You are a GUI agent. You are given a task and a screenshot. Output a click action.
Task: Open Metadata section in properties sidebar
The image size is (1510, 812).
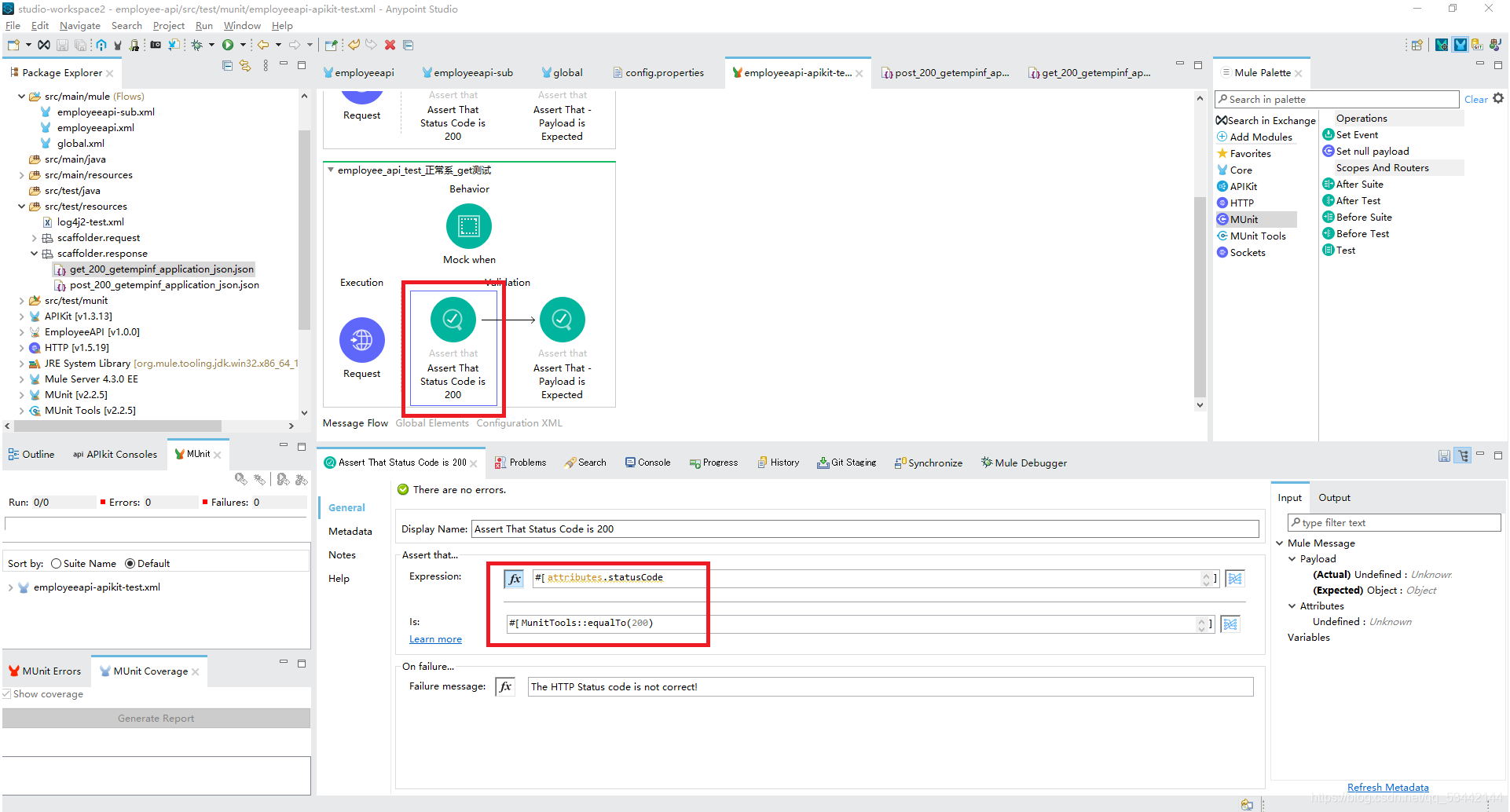tap(350, 531)
